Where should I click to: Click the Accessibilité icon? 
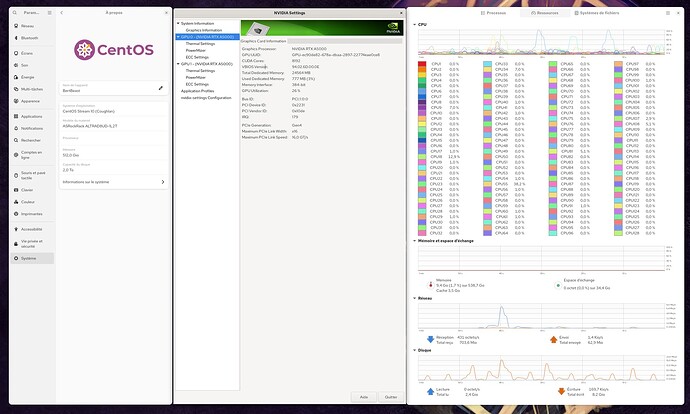coord(16,229)
